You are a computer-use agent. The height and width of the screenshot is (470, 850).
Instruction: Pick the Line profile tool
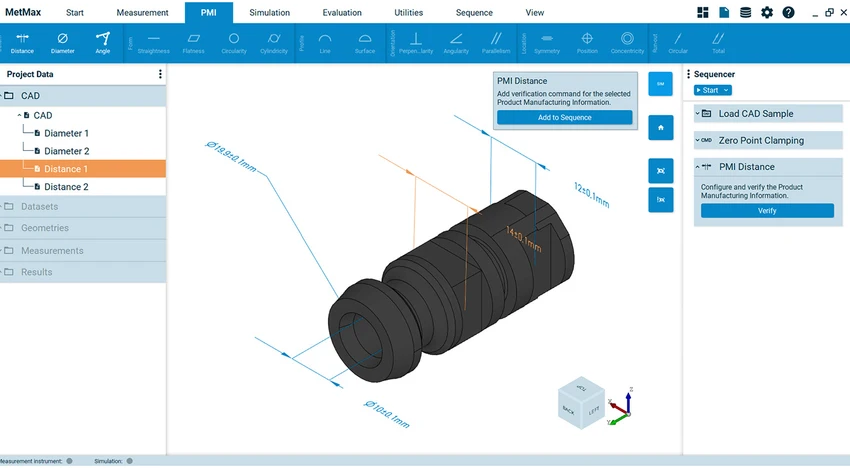click(325, 43)
